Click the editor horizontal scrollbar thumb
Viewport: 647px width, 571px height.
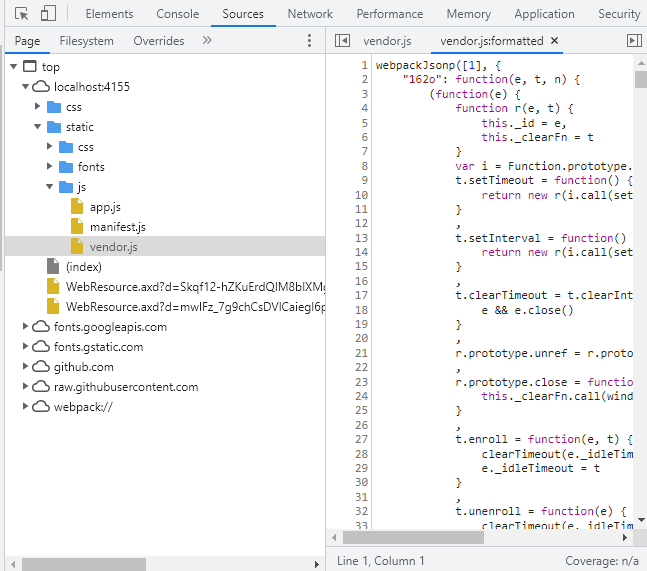[x=413, y=537]
